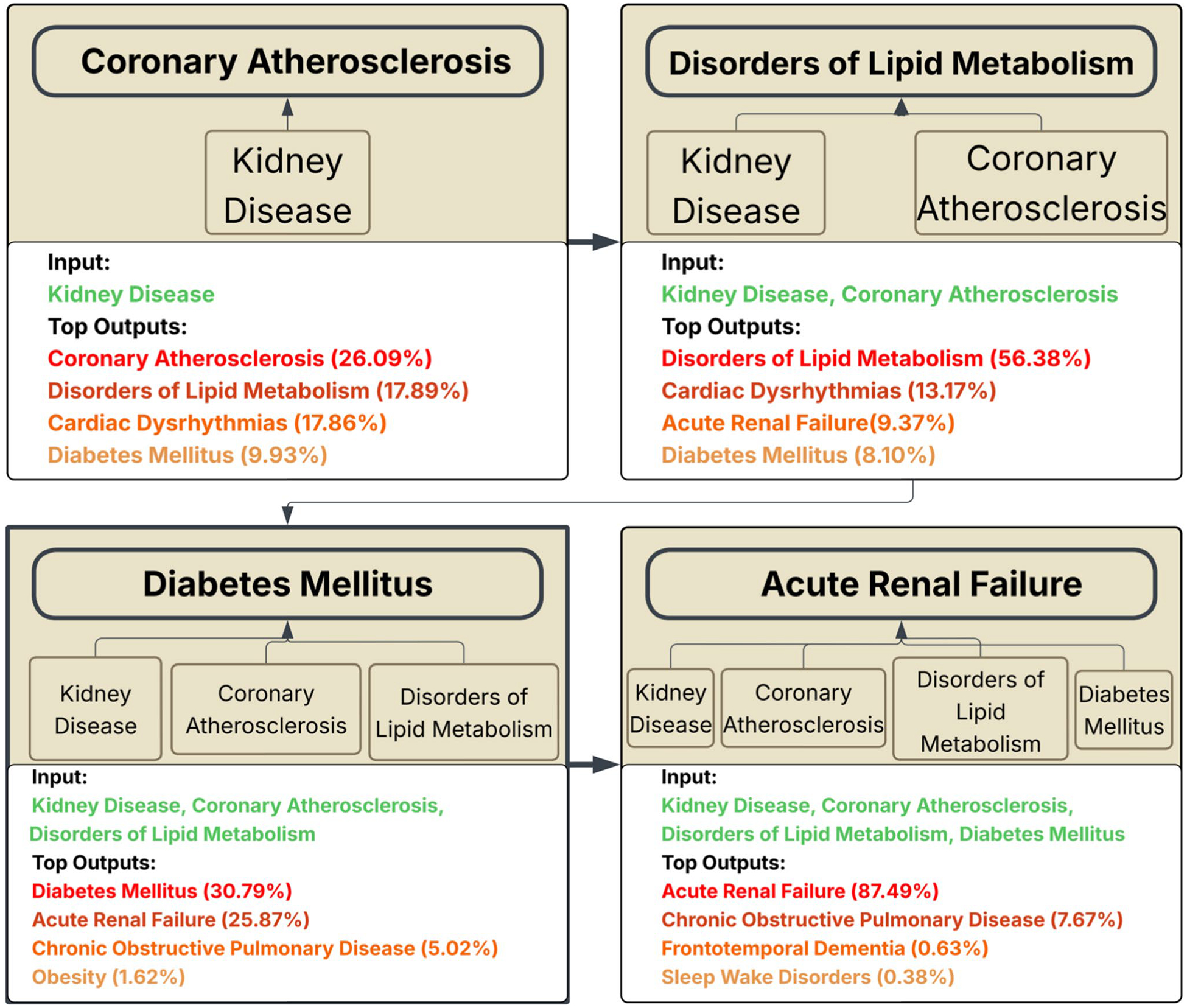Click the Coronary Atherosclerosis title box
This screenshot has height=1008, width=1187.
click(287, 61)
